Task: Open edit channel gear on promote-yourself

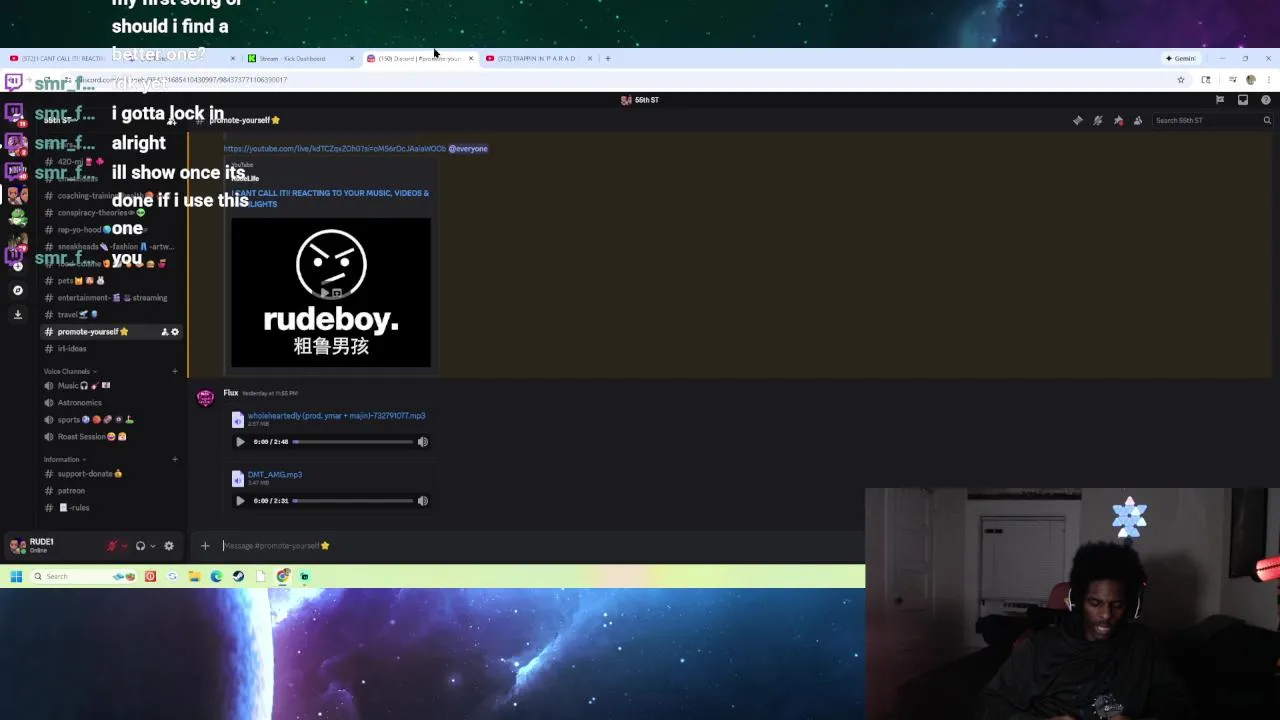Action: (x=175, y=332)
